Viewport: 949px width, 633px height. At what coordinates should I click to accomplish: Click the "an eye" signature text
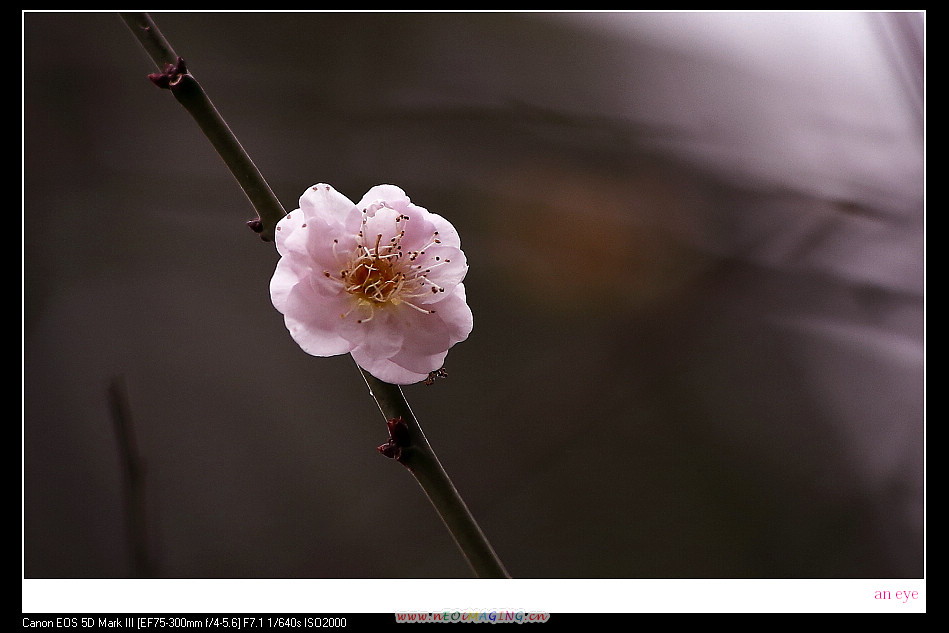[896, 594]
